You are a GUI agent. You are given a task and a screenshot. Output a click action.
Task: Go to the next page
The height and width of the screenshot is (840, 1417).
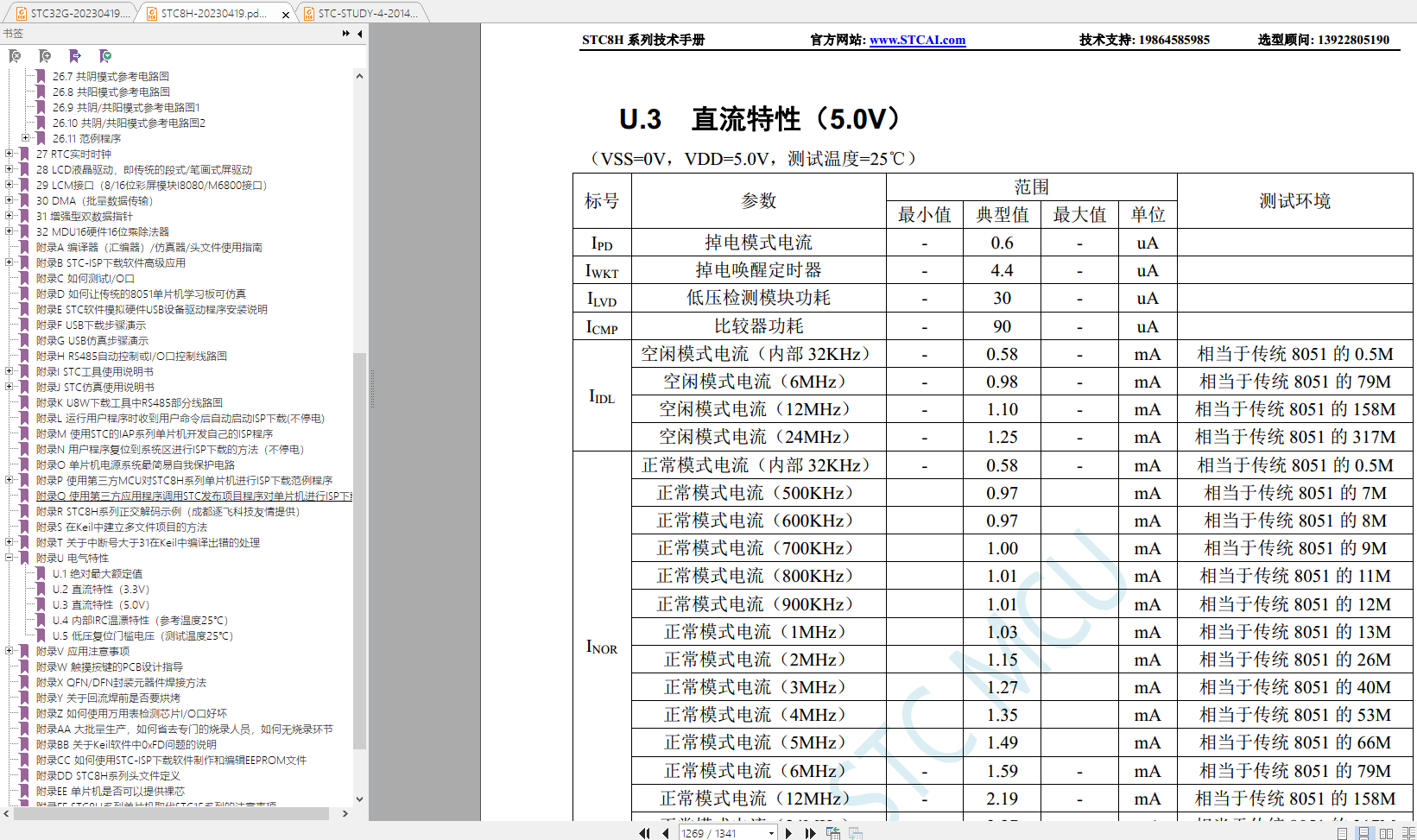point(788,833)
